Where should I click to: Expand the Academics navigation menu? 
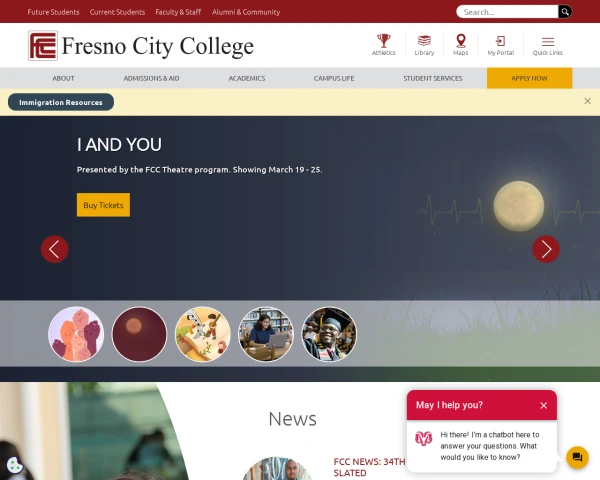tap(247, 78)
